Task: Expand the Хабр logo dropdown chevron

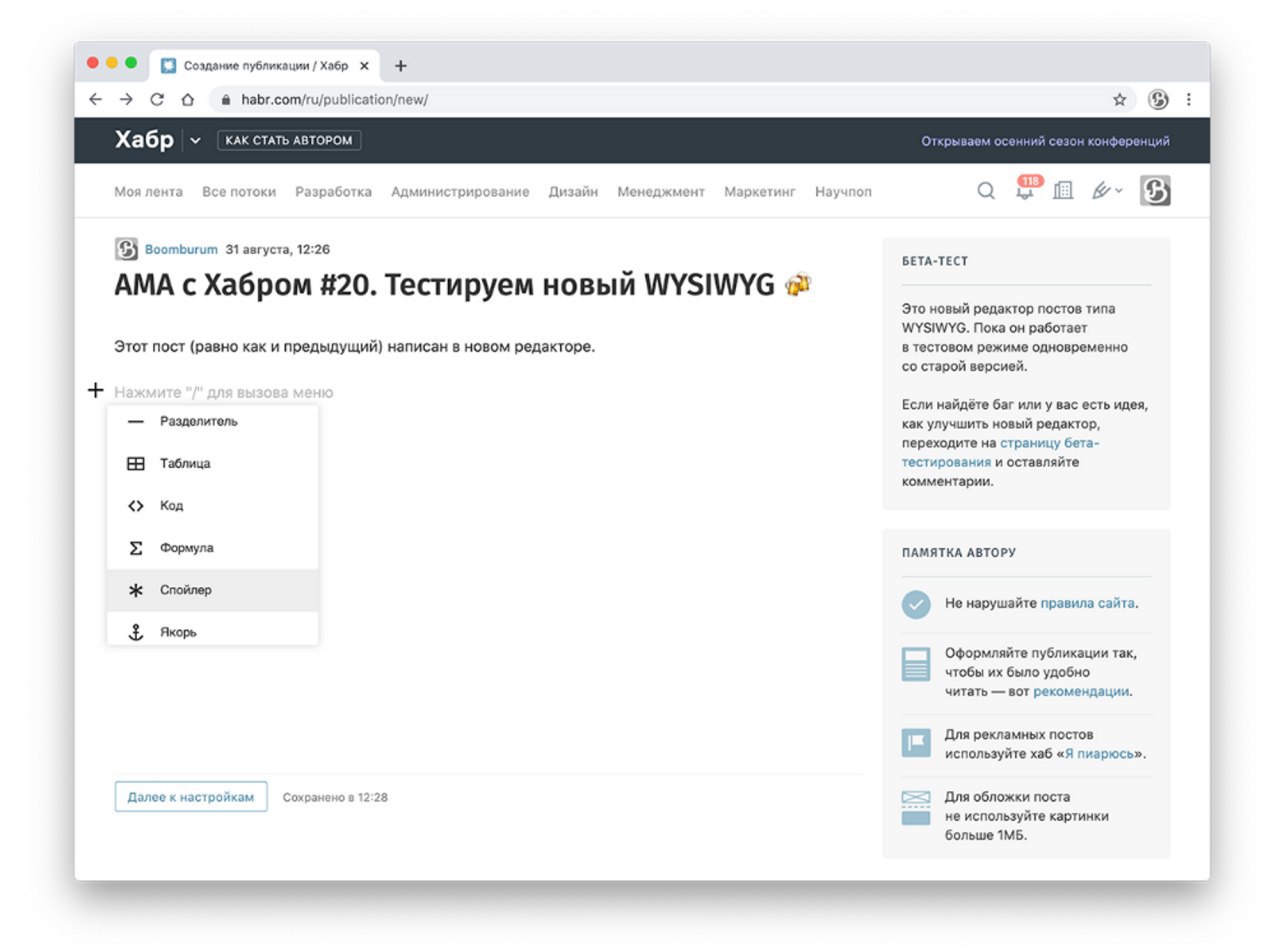Action: point(195,141)
